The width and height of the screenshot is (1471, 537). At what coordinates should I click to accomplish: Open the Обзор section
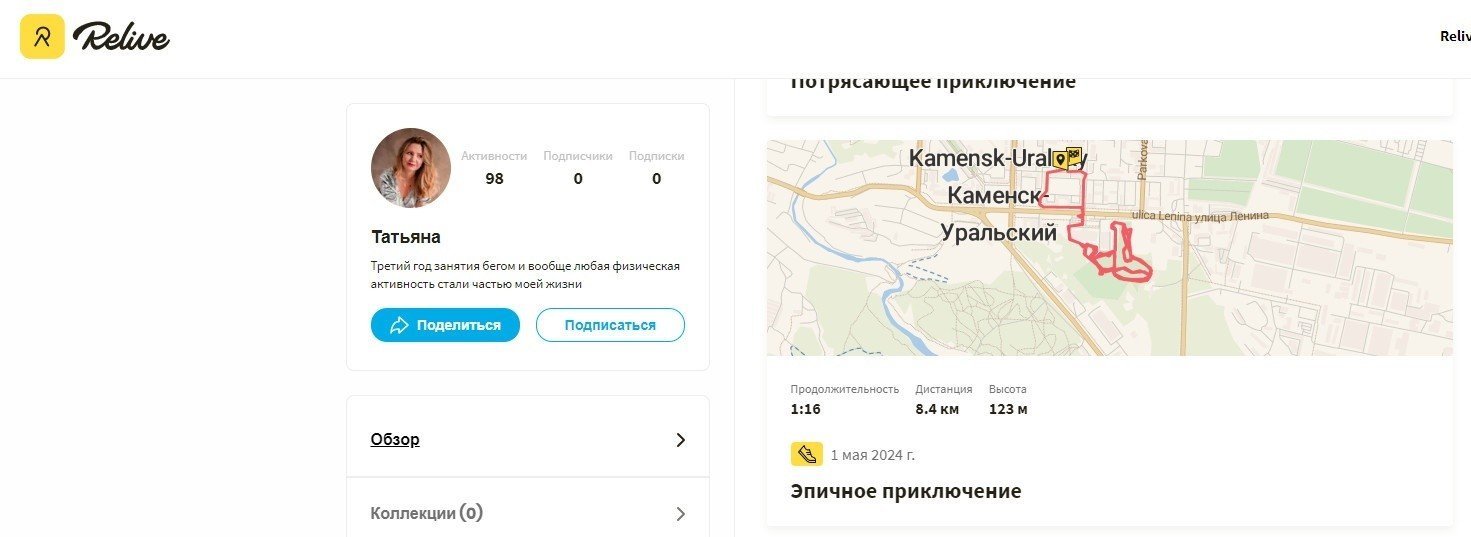[x=528, y=439]
